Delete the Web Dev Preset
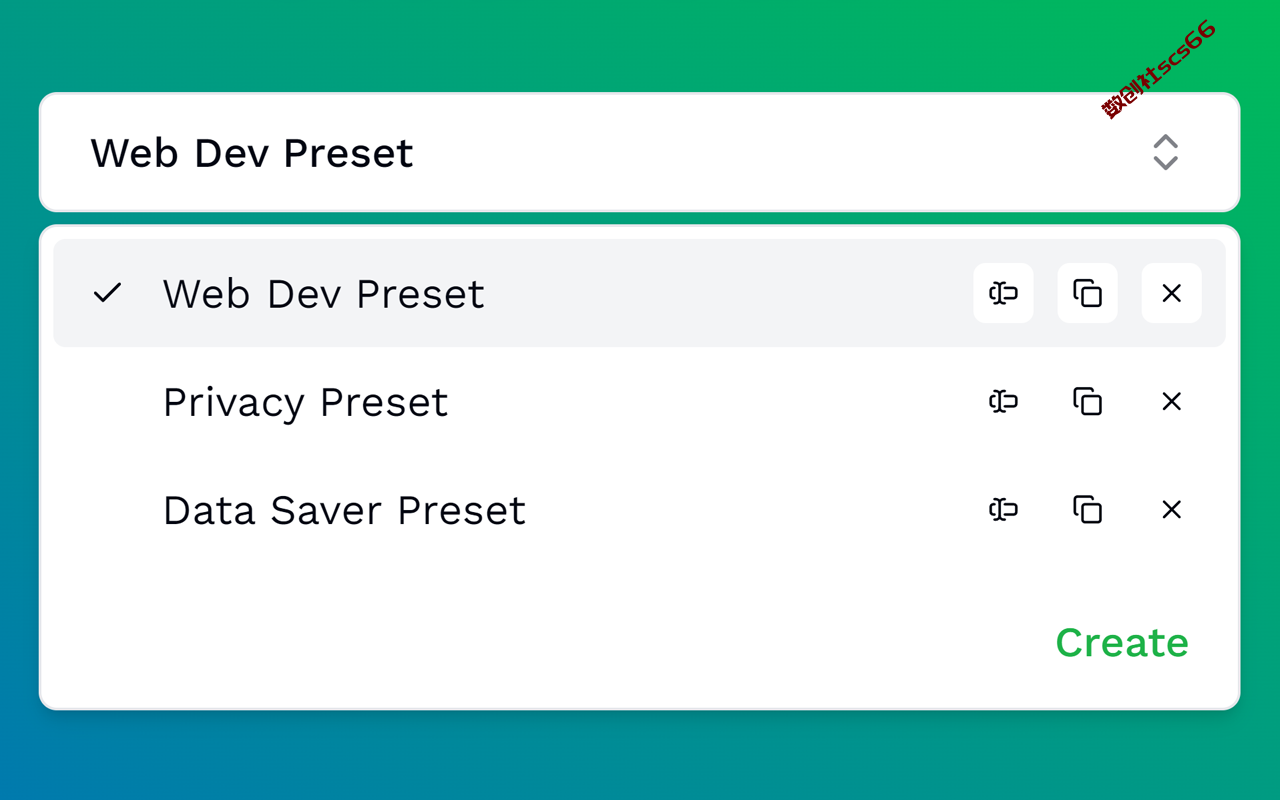 click(1171, 293)
